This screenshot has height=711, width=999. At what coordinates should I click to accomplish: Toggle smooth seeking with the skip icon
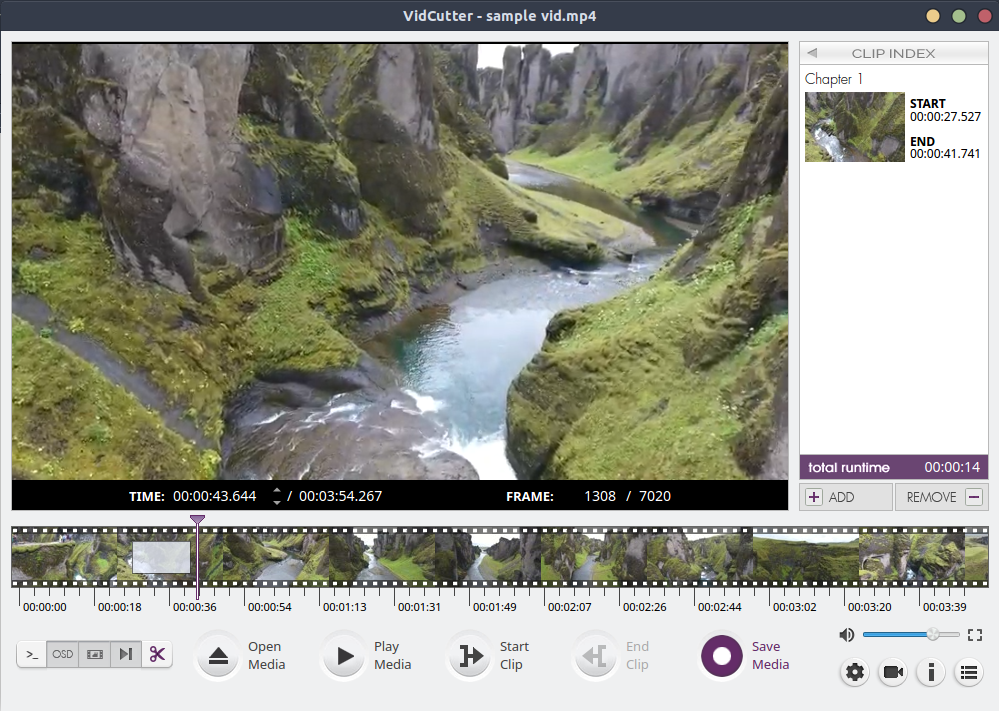coord(125,653)
